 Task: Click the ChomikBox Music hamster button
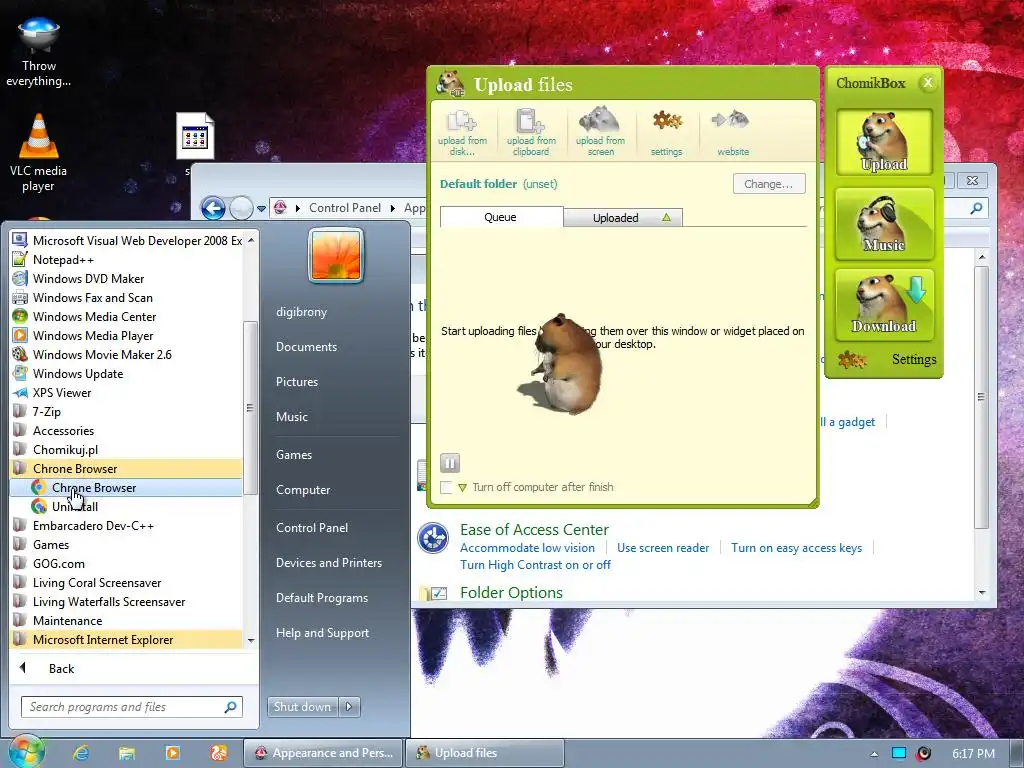click(884, 223)
